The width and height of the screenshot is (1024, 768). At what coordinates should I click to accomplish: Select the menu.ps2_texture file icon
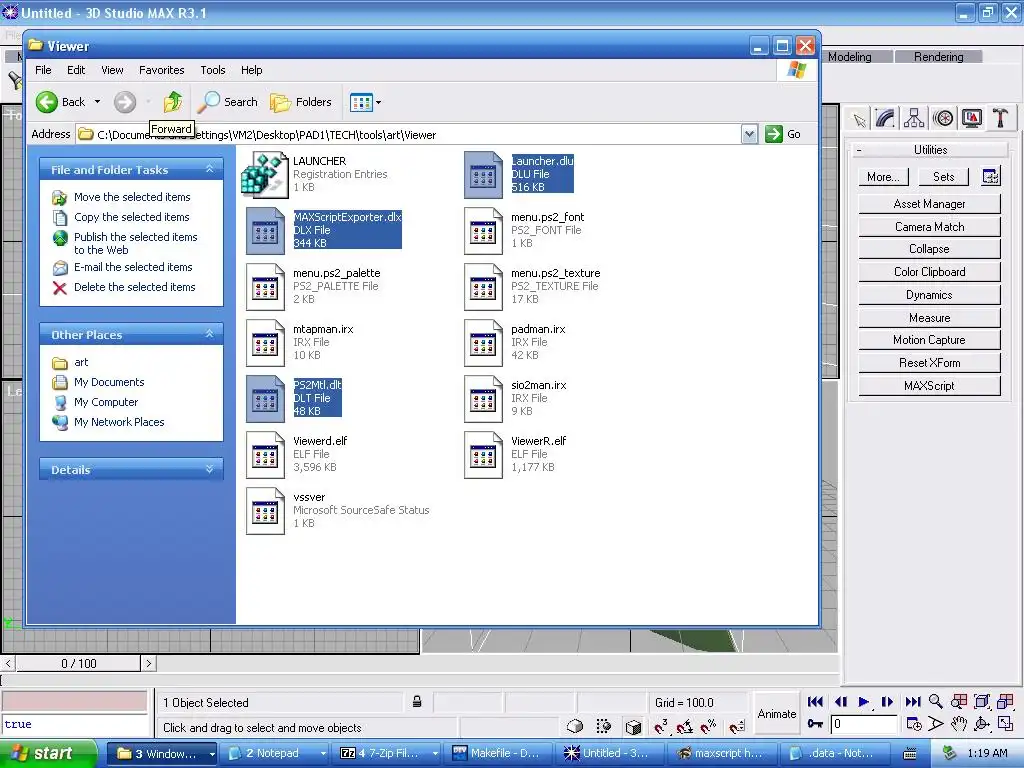point(483,287)
